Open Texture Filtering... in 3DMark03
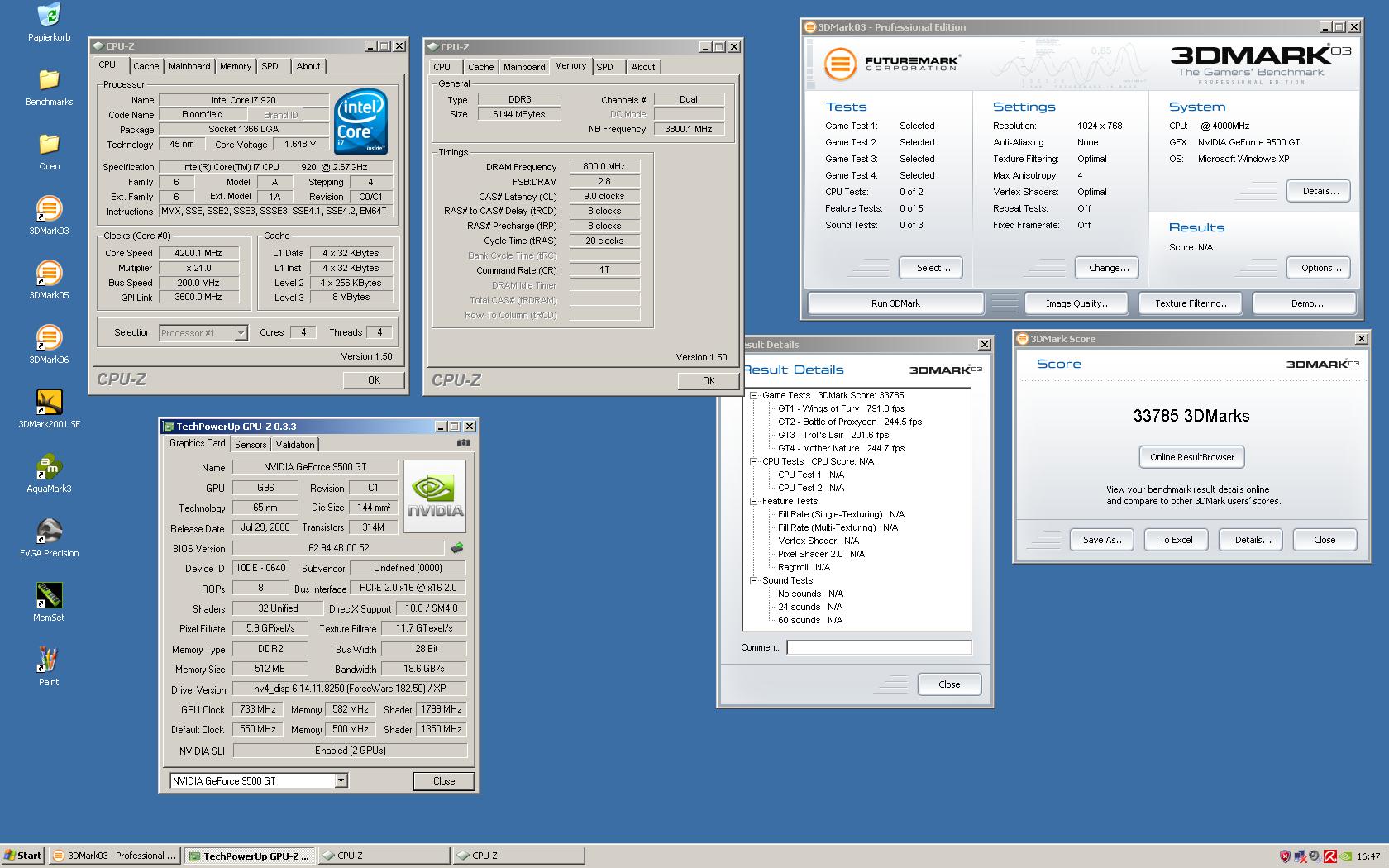1389x868 pixels. pyautogui.click(x=1192, y=303)
